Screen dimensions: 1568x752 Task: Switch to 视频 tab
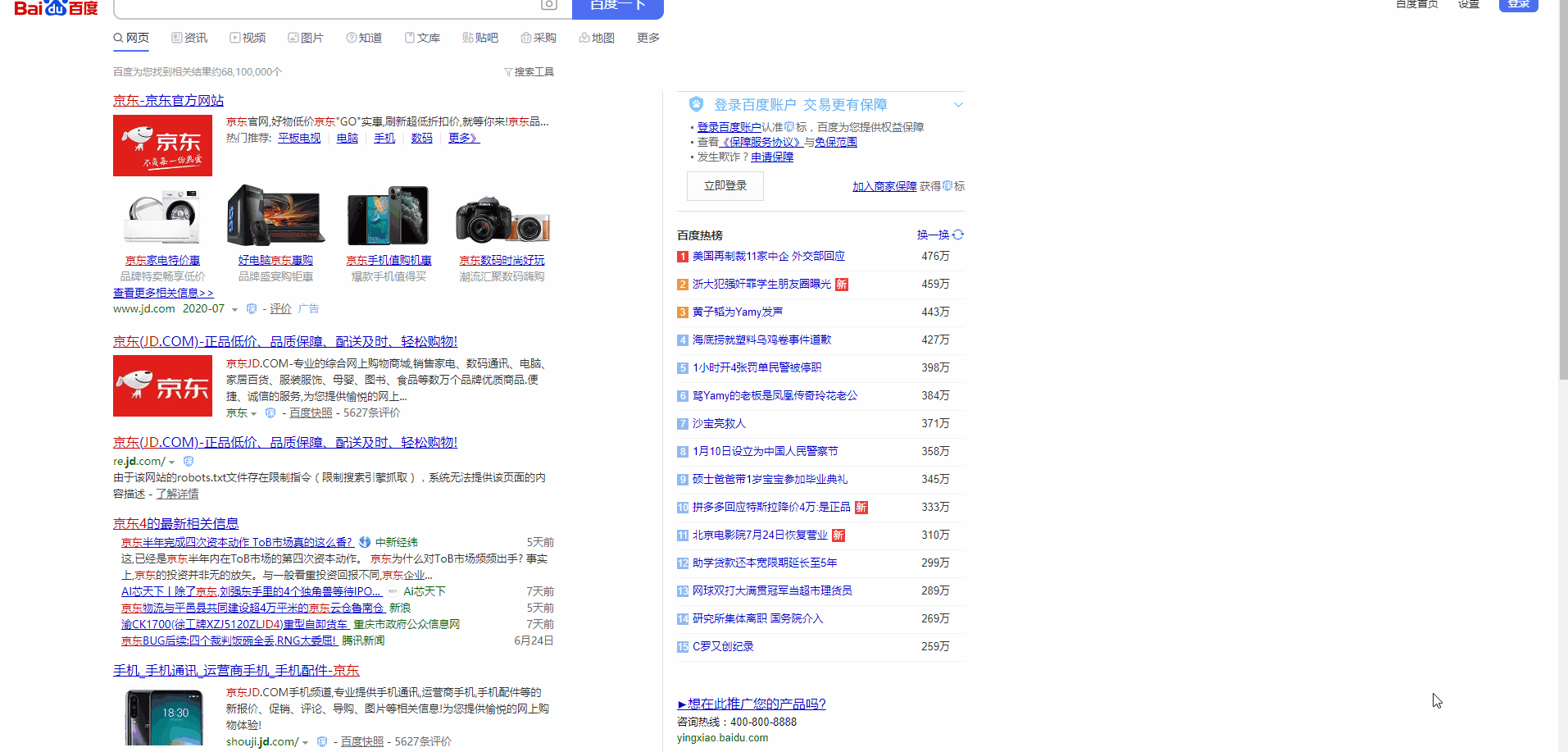click(x=248, y=38)
